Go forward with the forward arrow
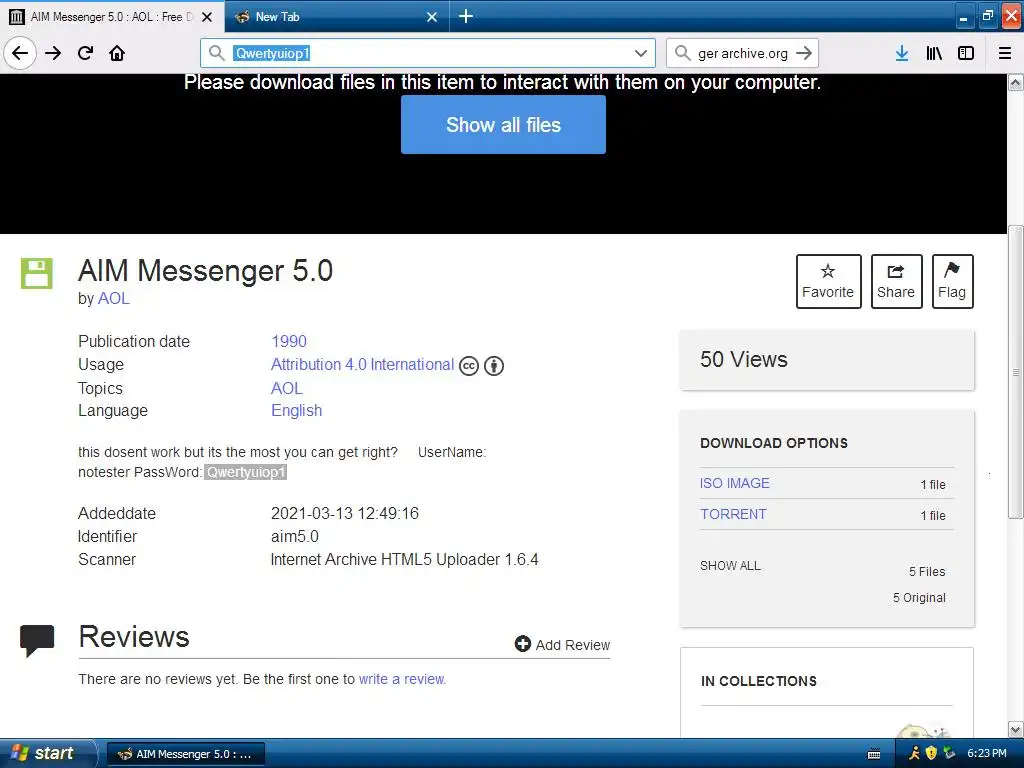Screen dimensions: 1024x768 [x=53, y=53]
